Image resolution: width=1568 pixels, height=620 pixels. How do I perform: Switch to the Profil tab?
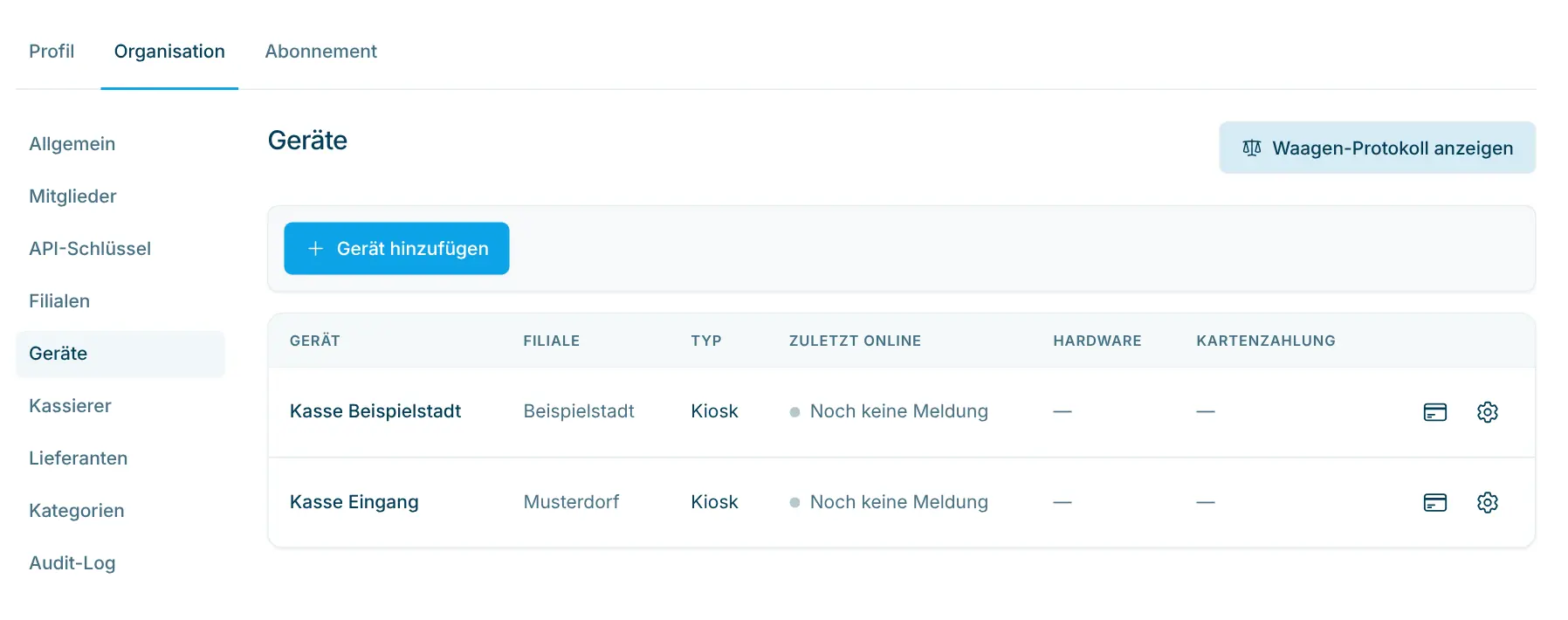[x=52, y=52]
